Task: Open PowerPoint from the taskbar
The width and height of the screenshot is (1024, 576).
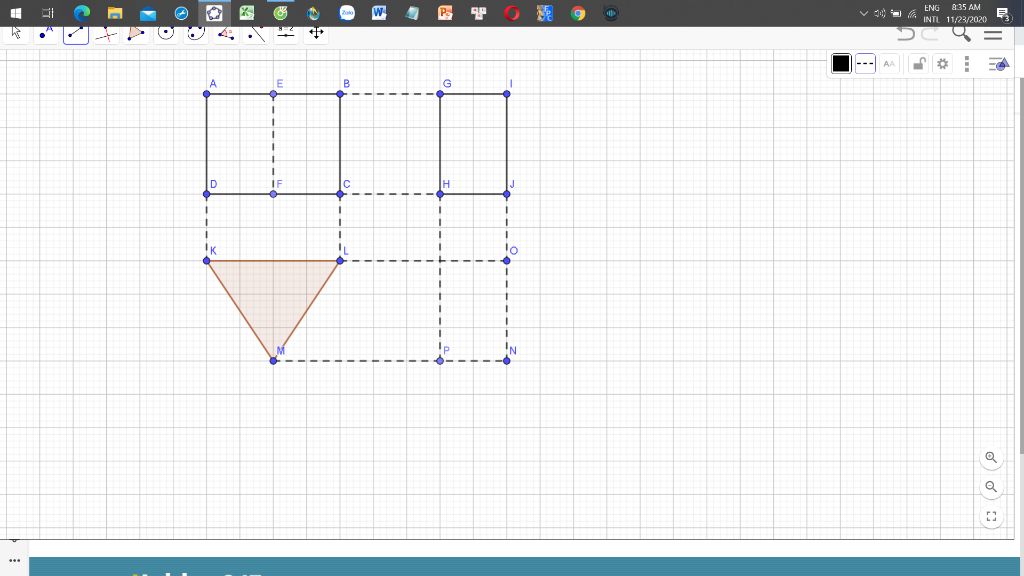Action: [445, 13]
